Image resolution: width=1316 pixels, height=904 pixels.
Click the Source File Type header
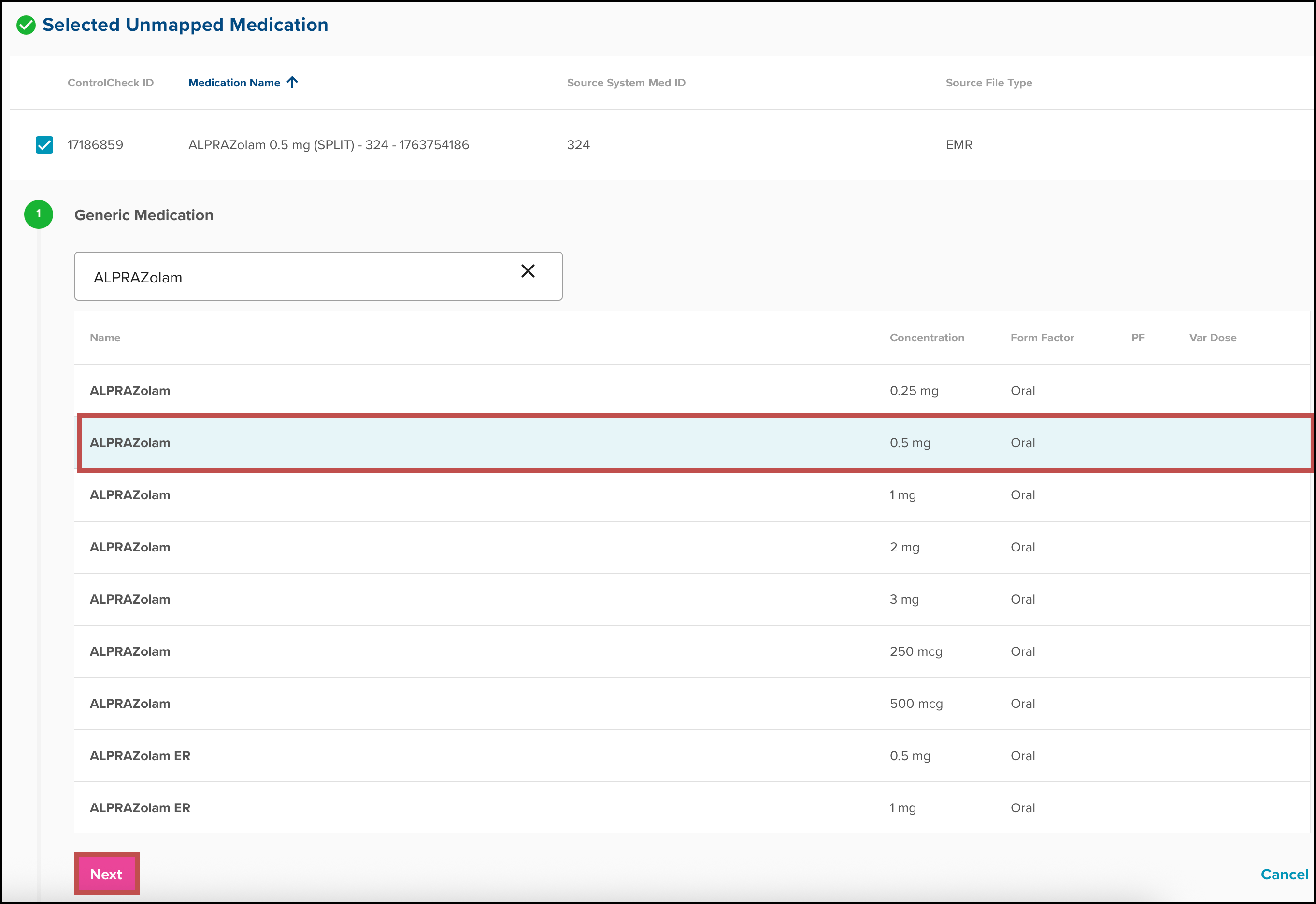click(x=988, y=83)
